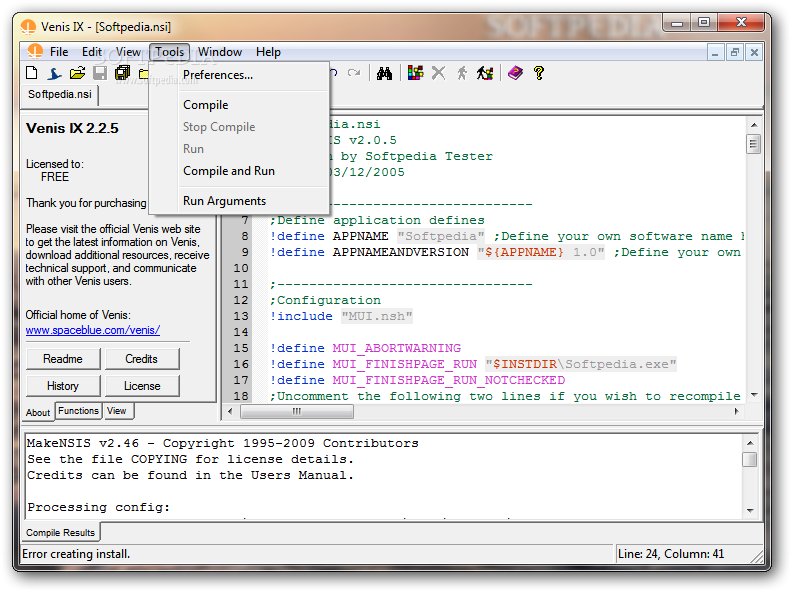Close the inner Softpedia.nsi document window

754,53
